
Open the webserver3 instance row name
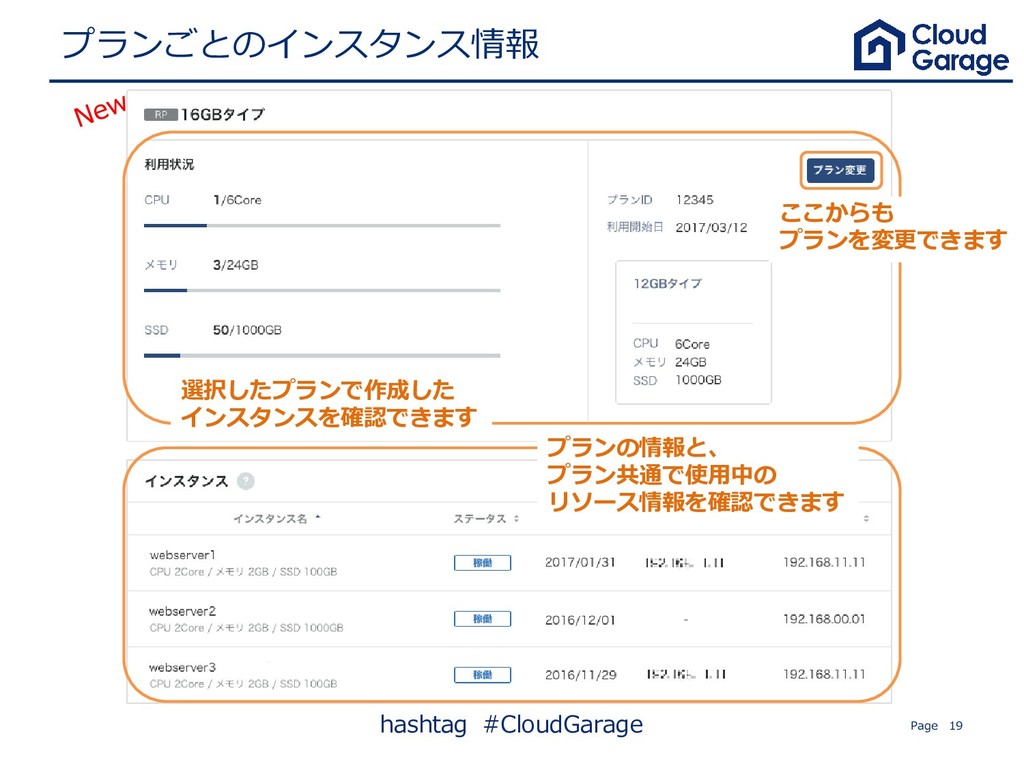tap(182, 667)
